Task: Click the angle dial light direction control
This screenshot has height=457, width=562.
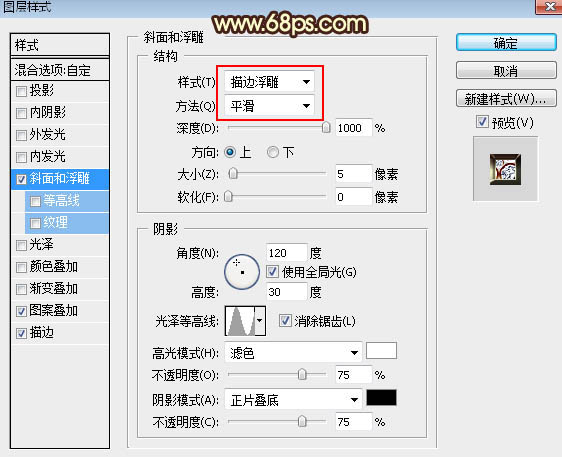Action: point(242,272)
